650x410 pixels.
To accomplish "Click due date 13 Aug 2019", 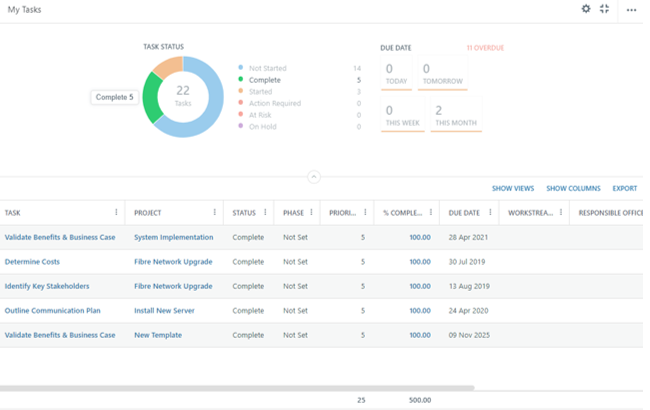I will [469, 286].
